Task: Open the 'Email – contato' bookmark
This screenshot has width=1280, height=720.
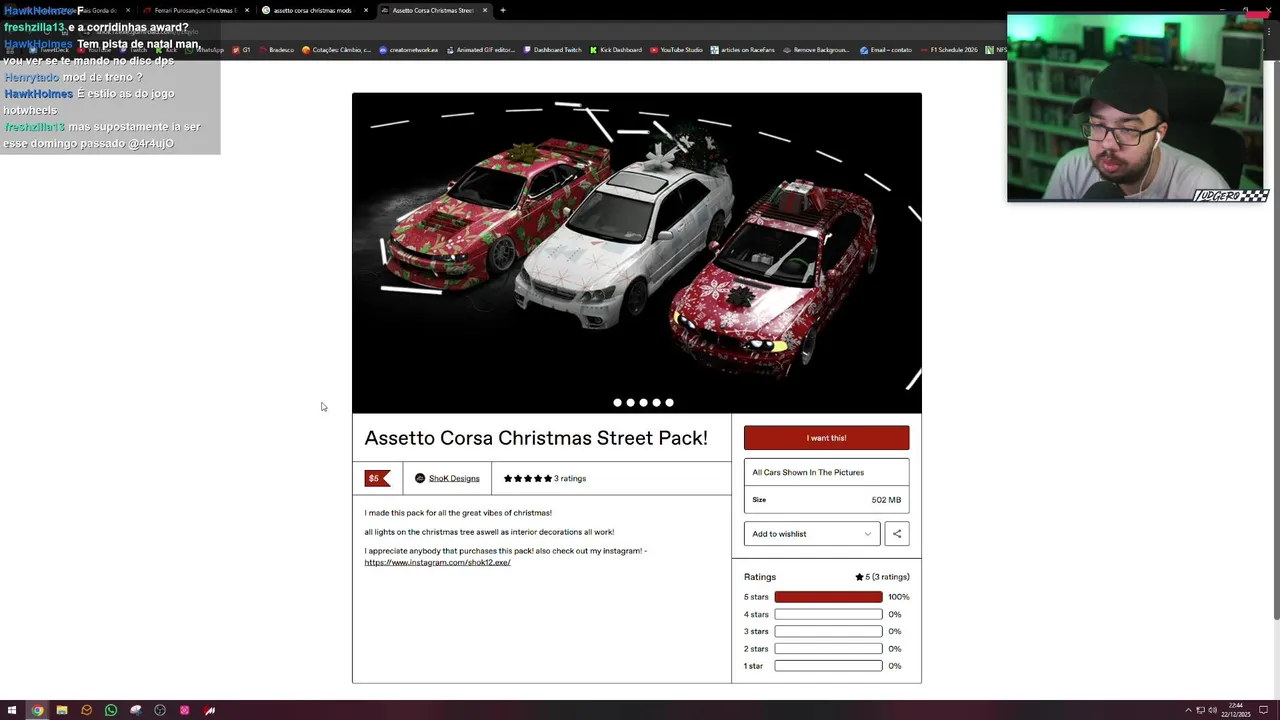Action: 886,50
